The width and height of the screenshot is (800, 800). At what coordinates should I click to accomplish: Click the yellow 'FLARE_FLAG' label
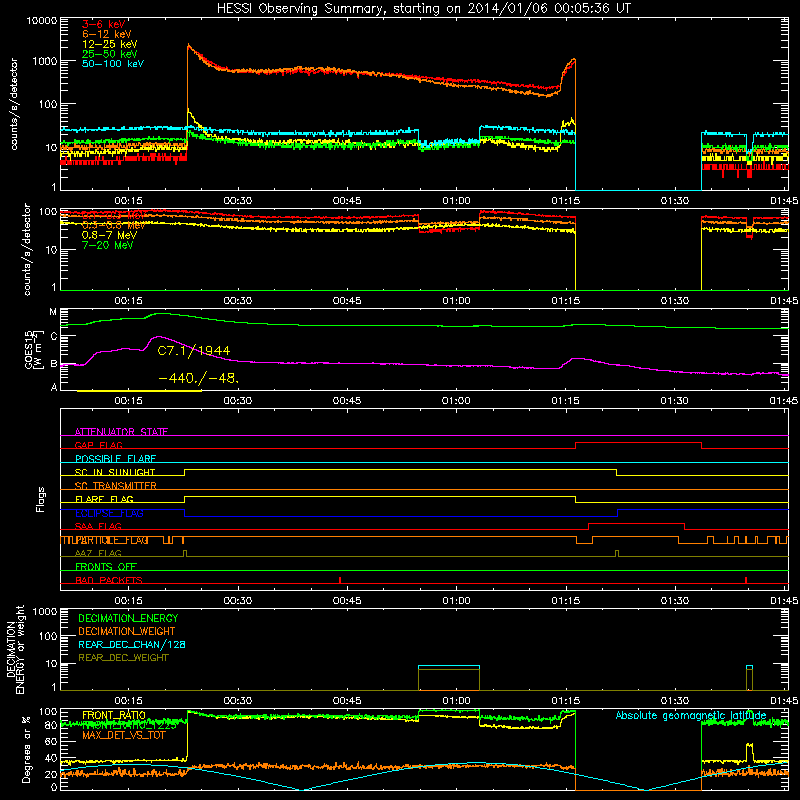(104, 499)
